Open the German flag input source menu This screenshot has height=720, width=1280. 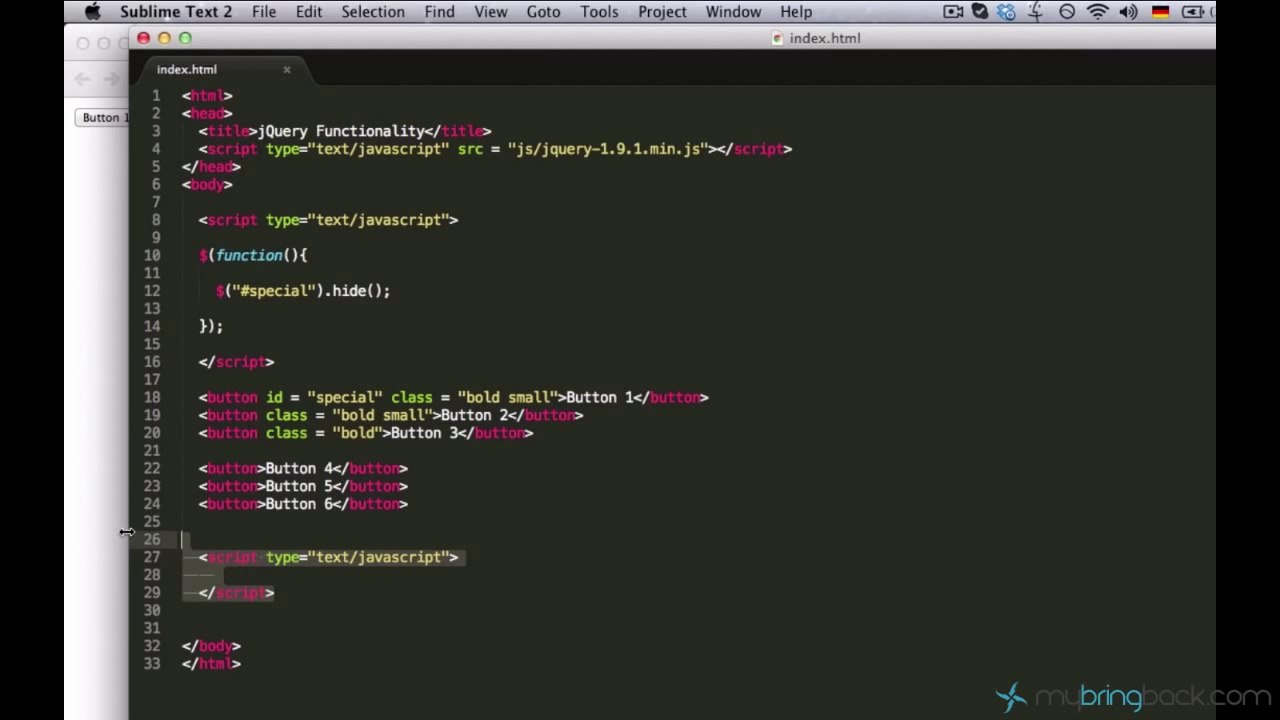1160,12
